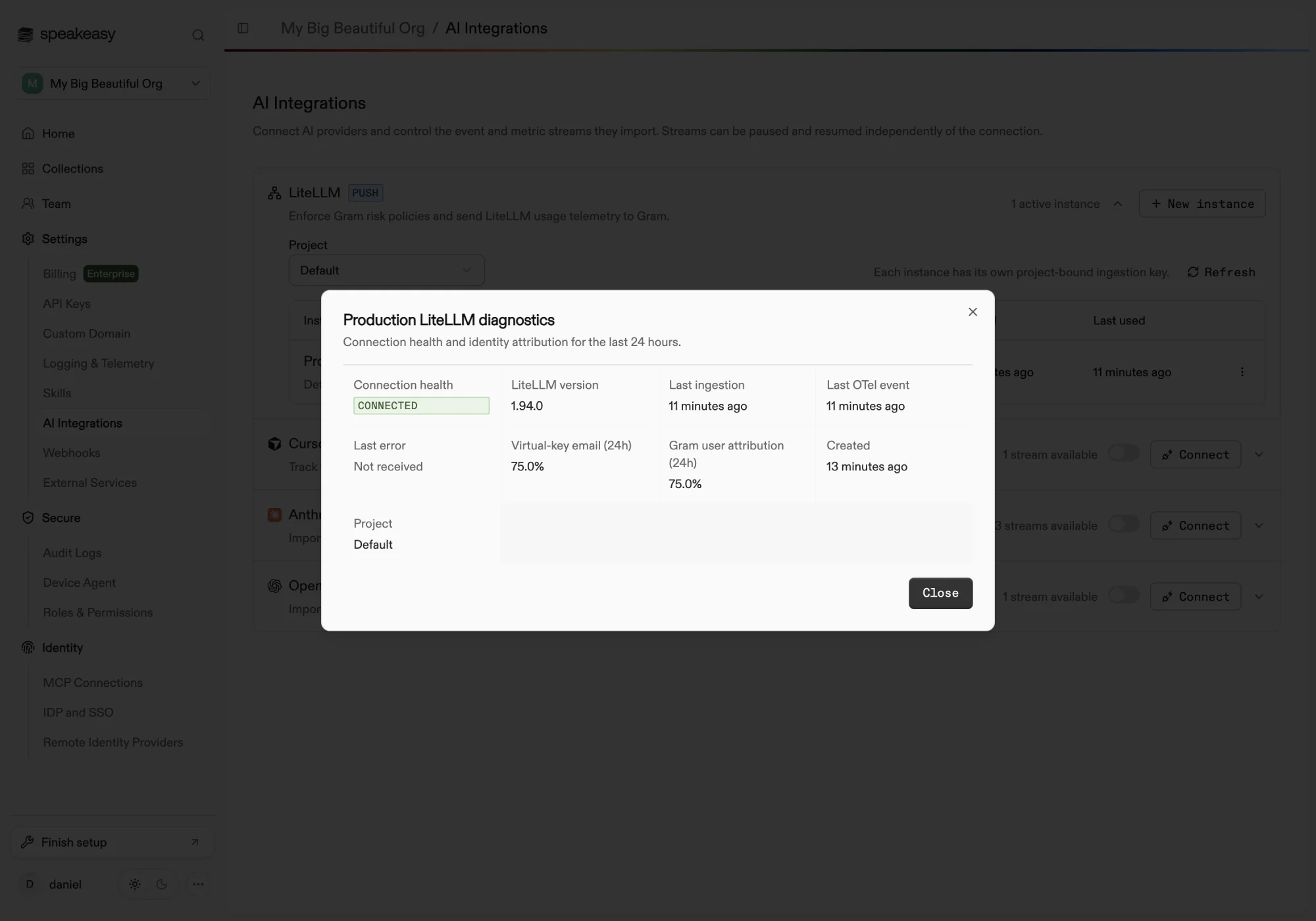The width and height of the screenshot is (1316, 921).
Task: Click the New instance button
Action: pyautogui.click(x=1202, y=204)
